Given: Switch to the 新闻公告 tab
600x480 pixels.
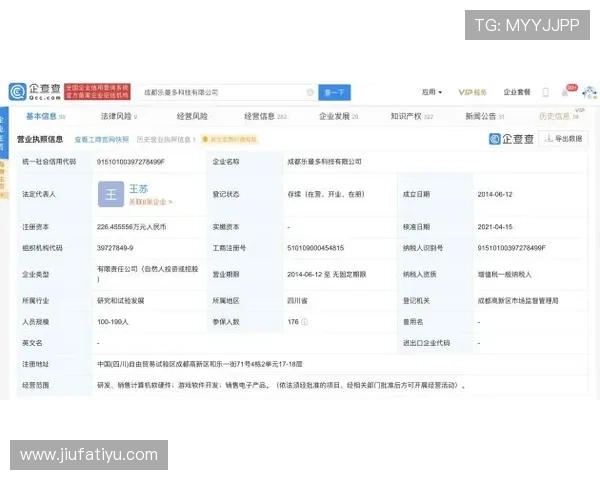Looking at the screenshot, I should 485,116.
